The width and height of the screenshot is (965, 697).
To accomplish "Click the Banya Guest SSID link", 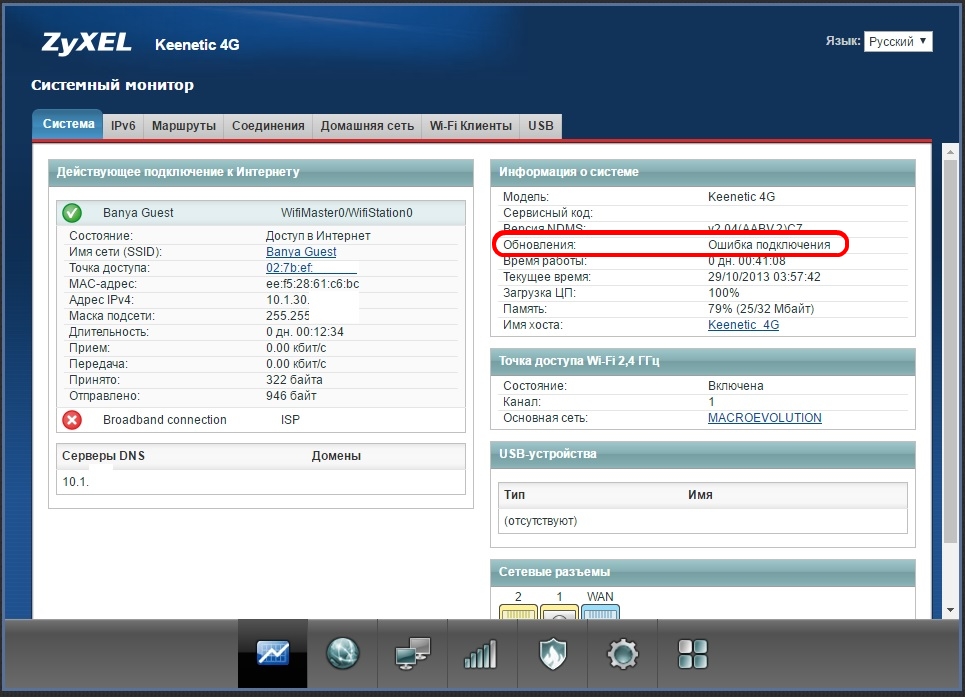I will (301, 252).
